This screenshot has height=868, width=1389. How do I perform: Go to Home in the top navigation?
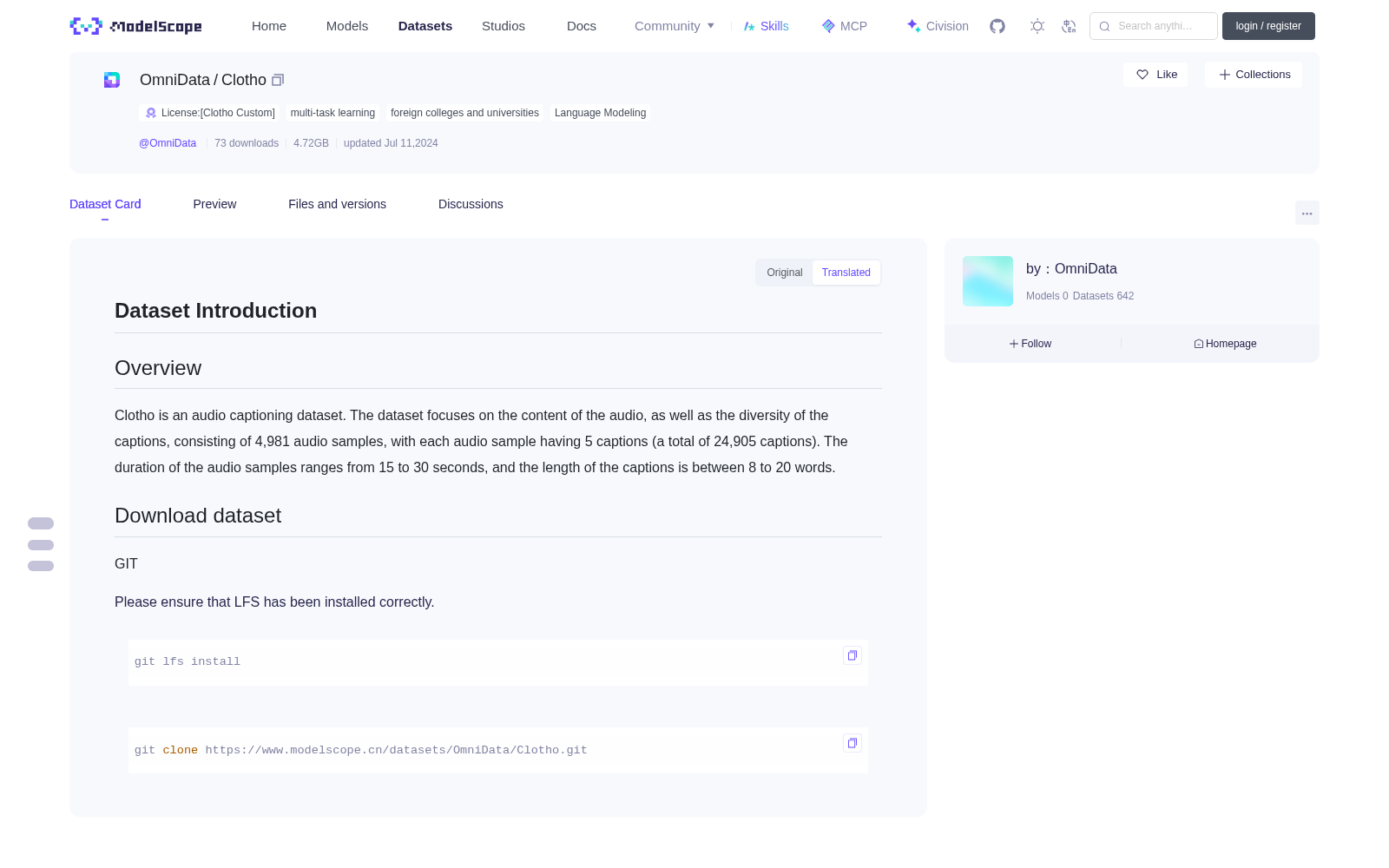point(269,26)
